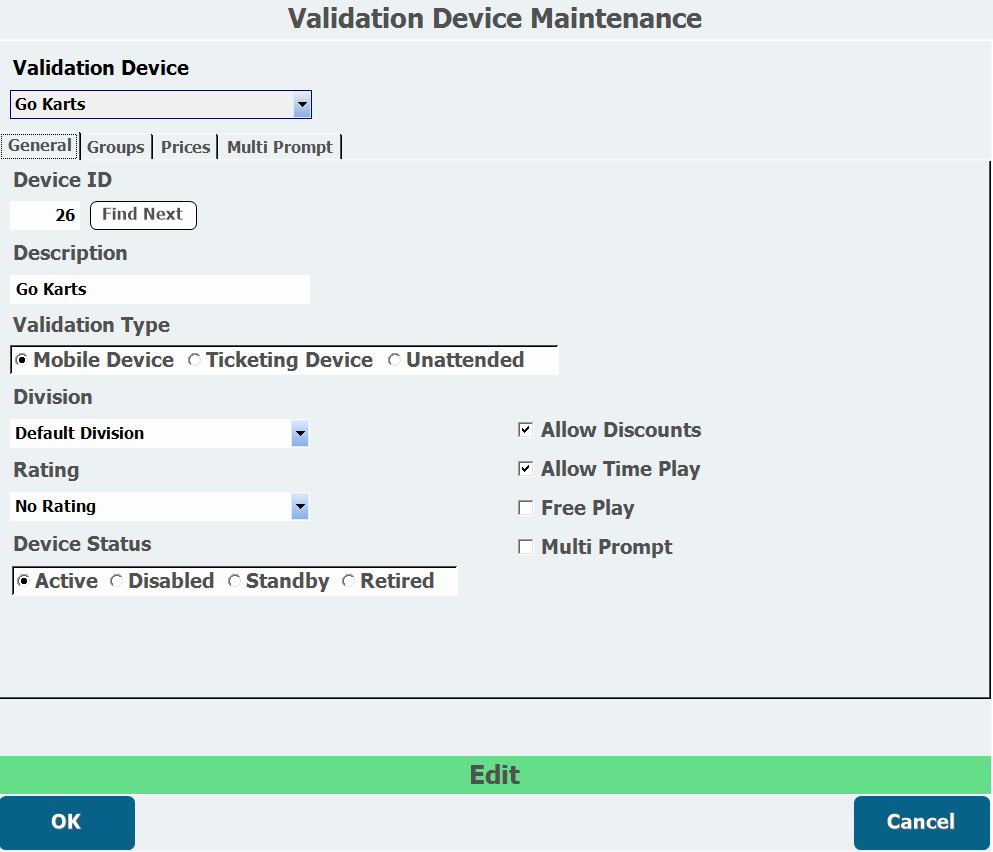Click the Description text field
This screenshot has width=993, height=852.
pos(160,290)
